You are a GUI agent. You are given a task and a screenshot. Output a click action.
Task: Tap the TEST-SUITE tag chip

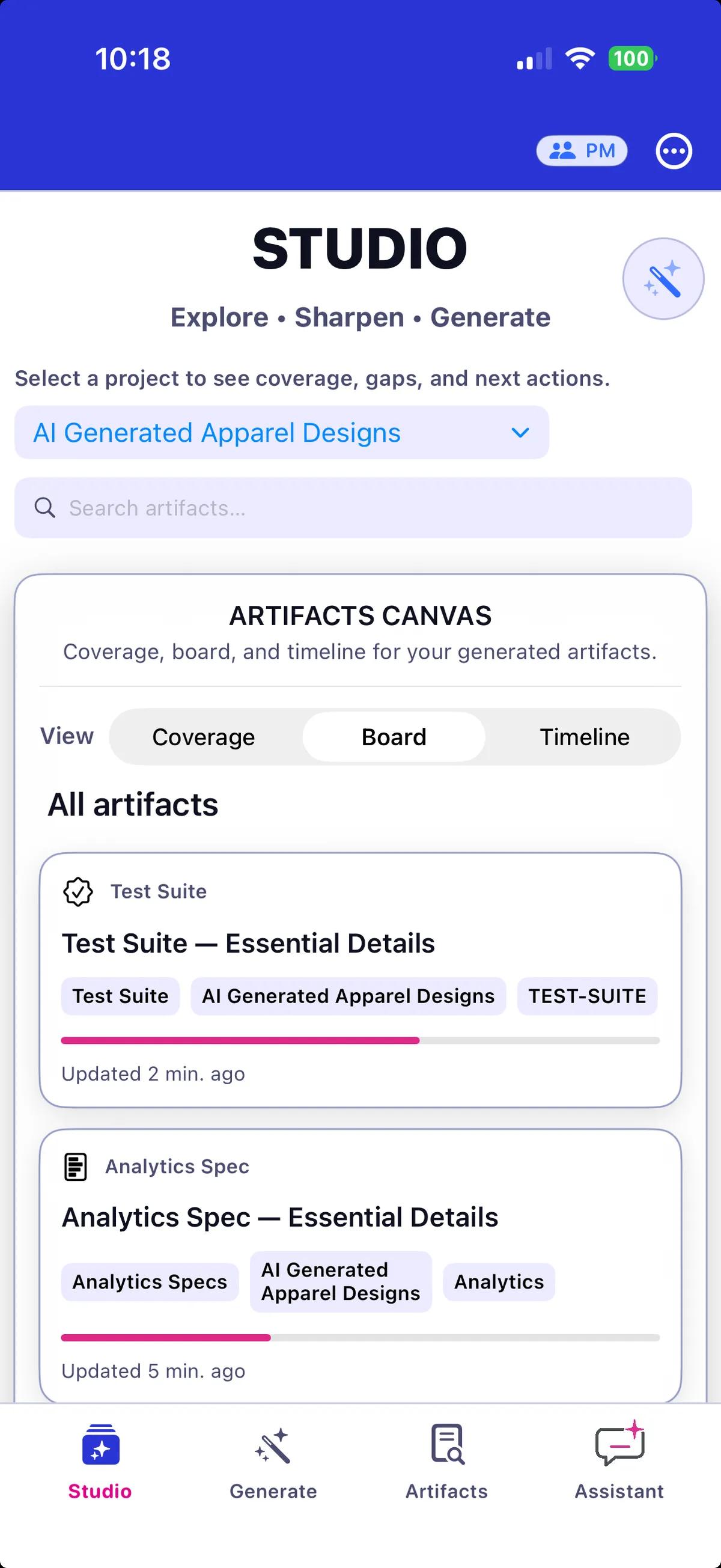(587, 996)
